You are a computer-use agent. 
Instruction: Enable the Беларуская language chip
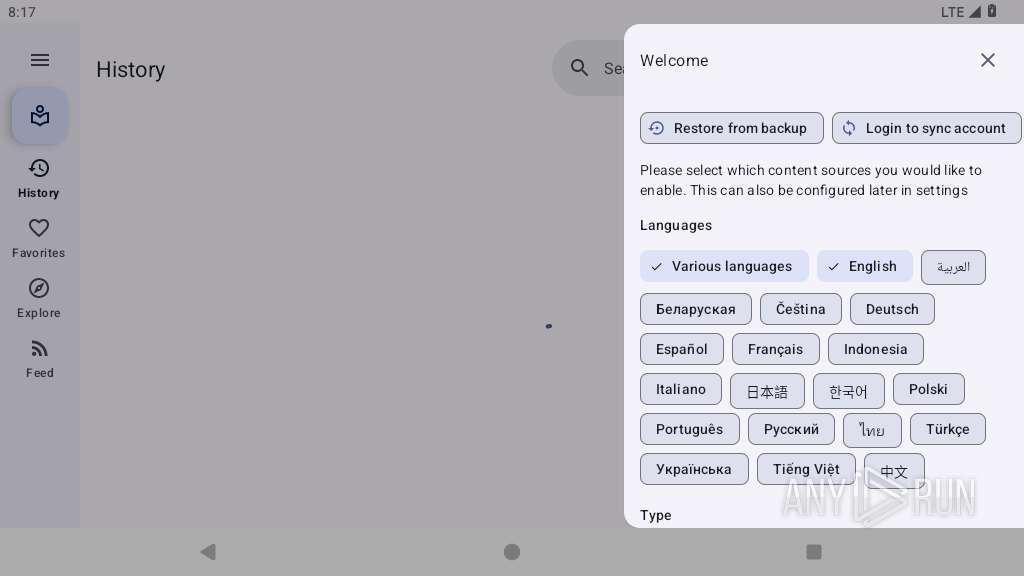[696, 309]
